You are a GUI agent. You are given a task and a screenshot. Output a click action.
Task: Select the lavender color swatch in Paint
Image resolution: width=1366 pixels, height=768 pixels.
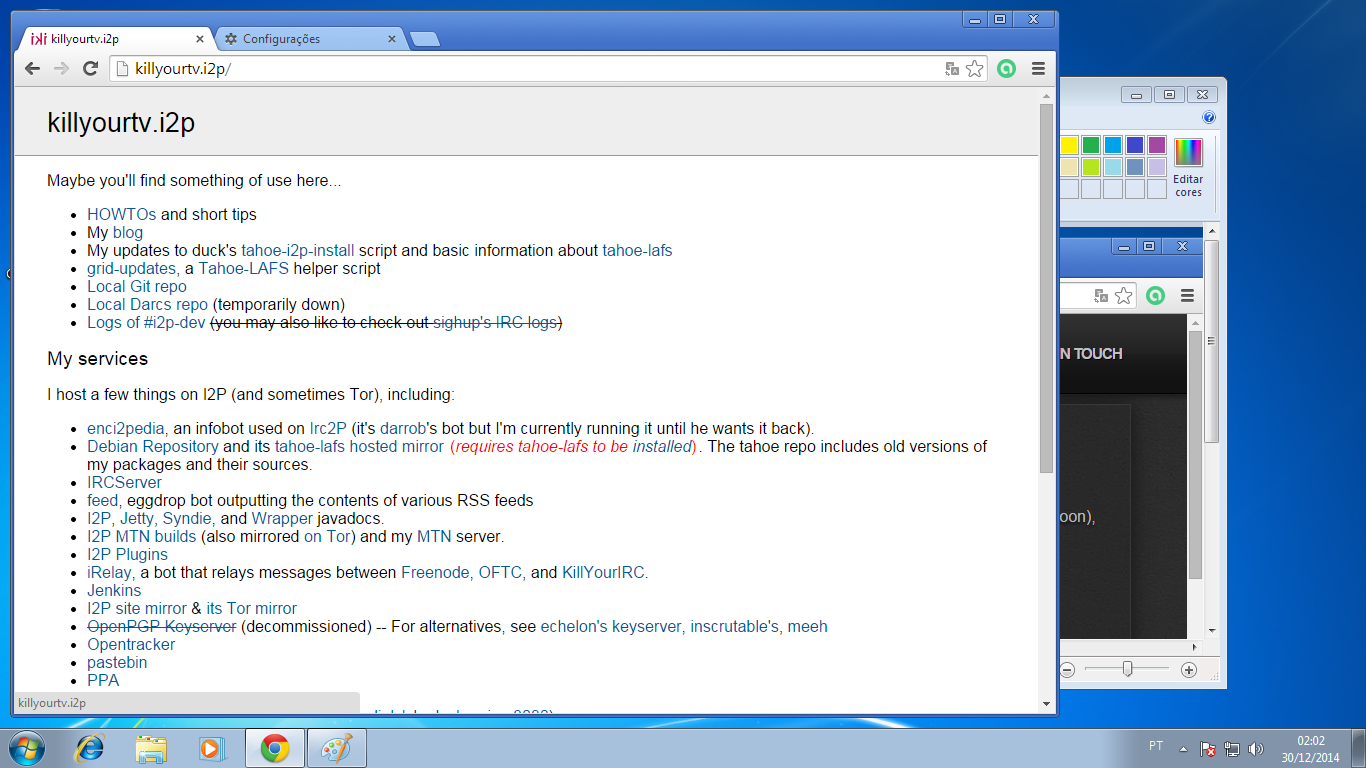point(1157,167)
